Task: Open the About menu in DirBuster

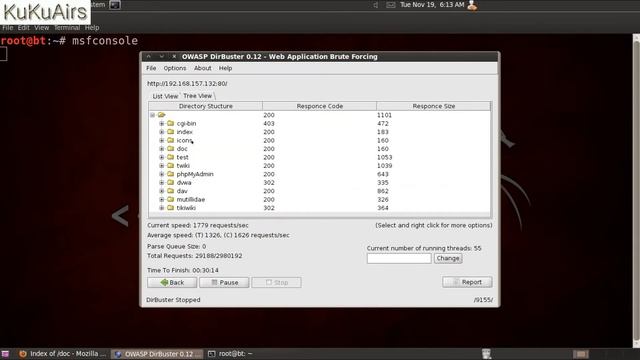Action: click(x=202, y=68)
